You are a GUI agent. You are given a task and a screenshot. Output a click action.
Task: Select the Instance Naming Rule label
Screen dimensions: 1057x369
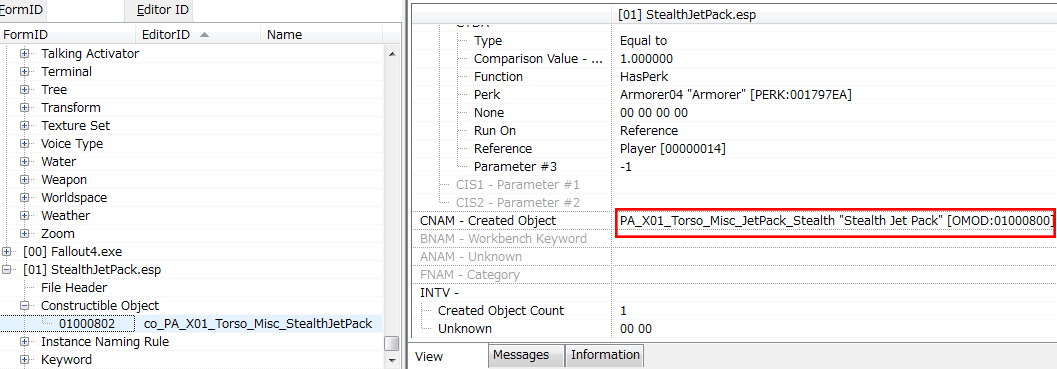click(104, 342)
